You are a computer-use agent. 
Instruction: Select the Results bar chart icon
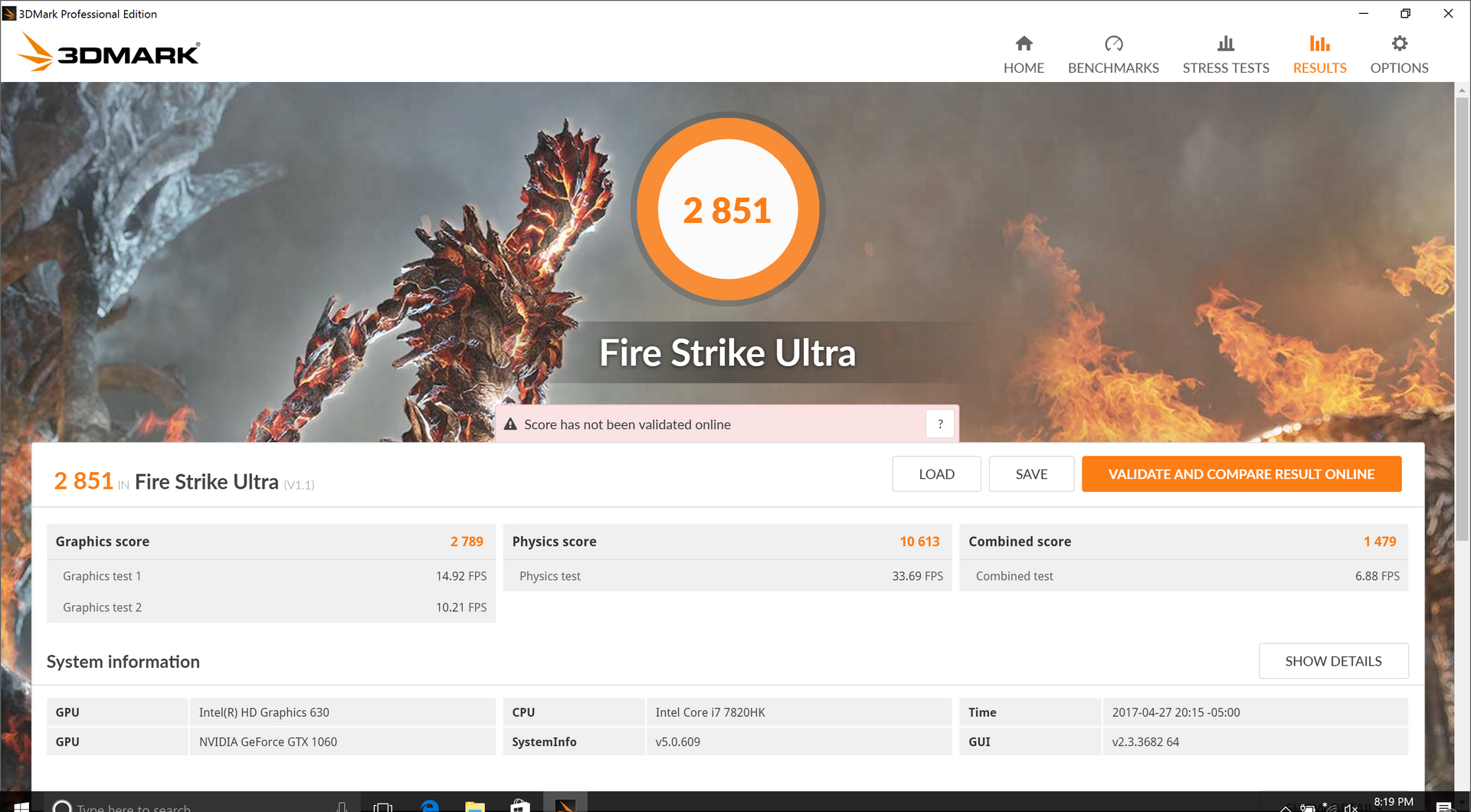coord(1319,44)
